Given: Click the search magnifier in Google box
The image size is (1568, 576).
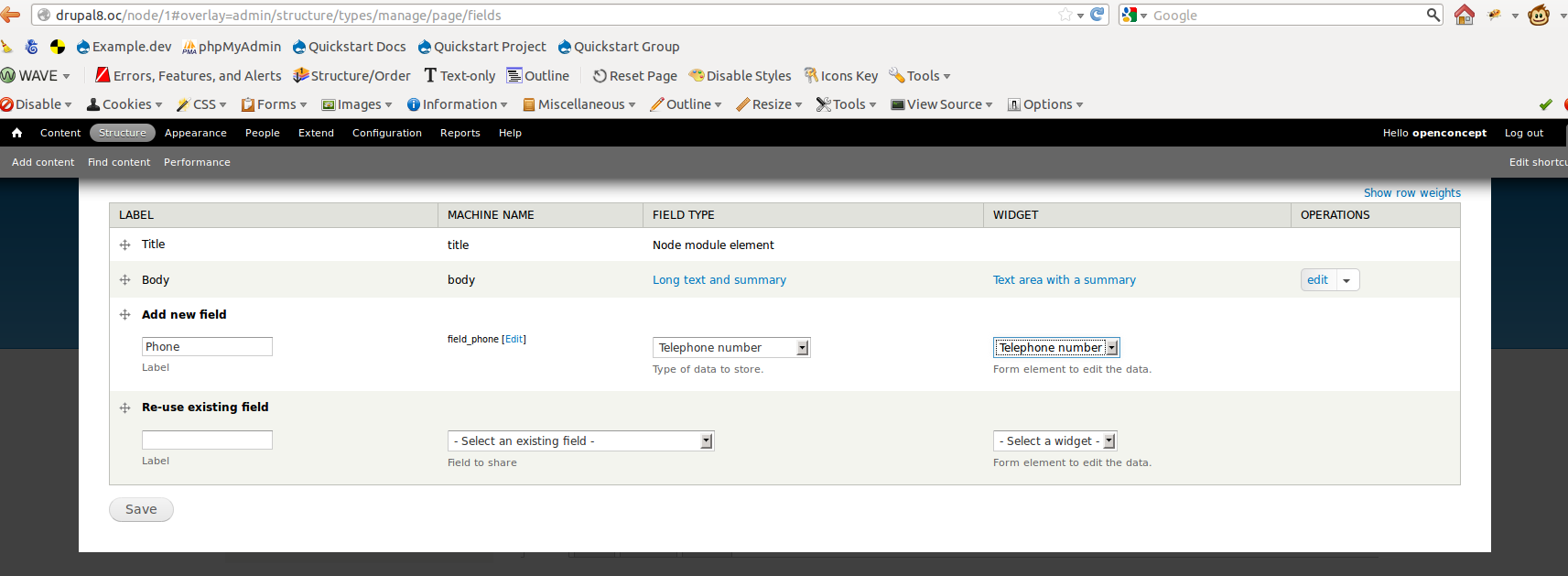Looking at the screenshot, I should [x=1433, y=15].
